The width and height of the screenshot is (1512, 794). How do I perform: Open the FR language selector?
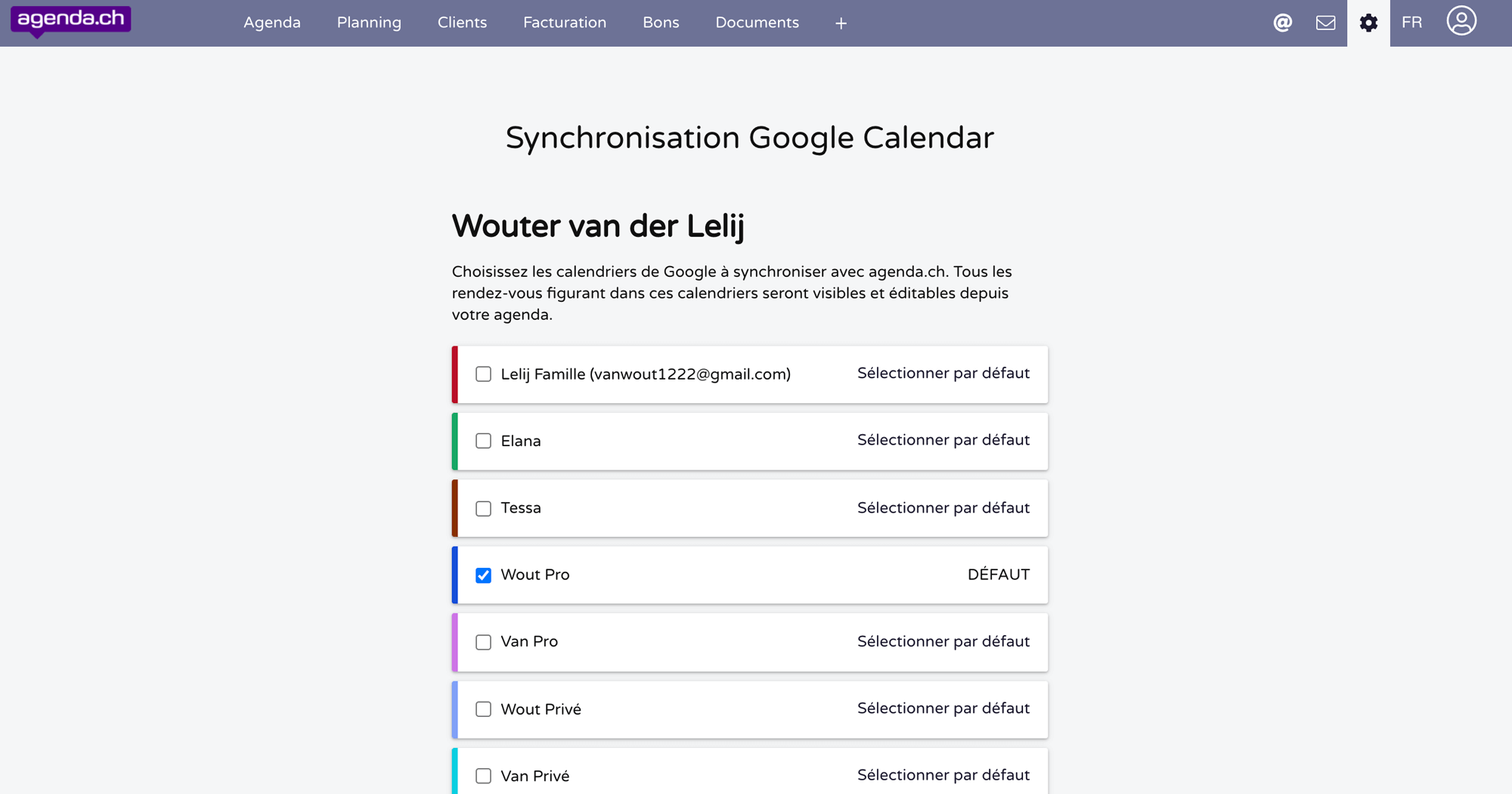pyautogui.click(x=1411, y=23)
